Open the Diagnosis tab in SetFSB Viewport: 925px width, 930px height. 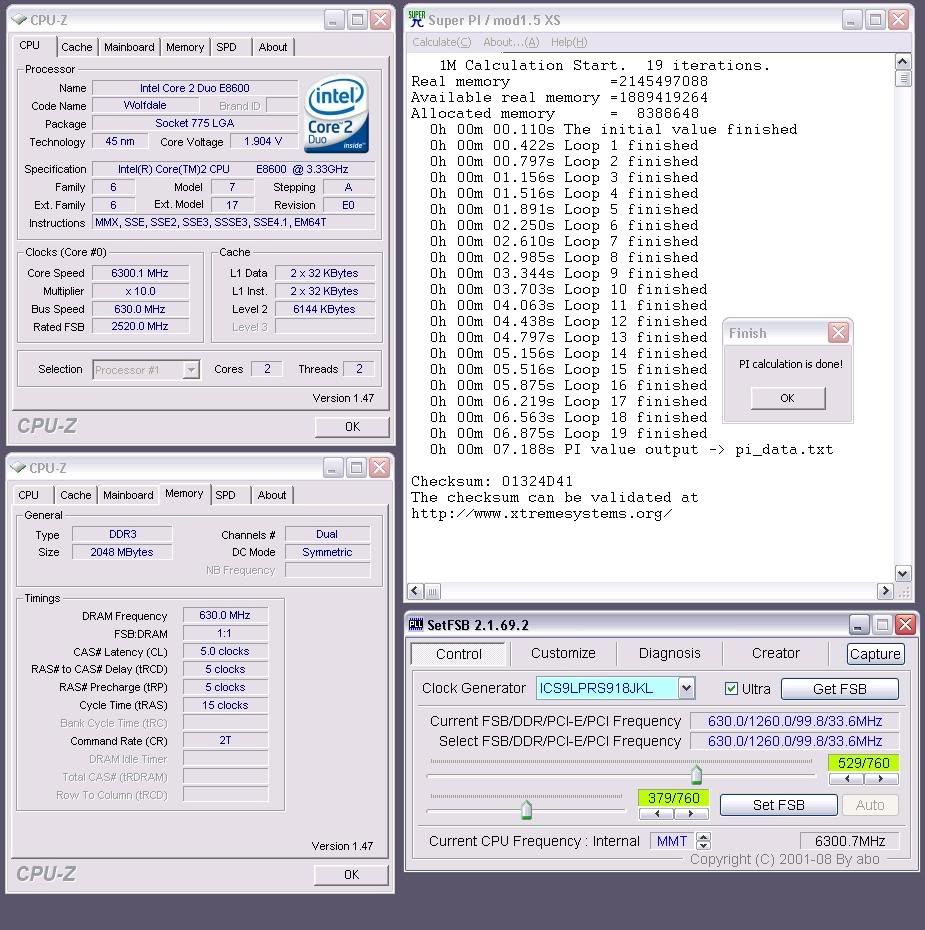(669, 653)
